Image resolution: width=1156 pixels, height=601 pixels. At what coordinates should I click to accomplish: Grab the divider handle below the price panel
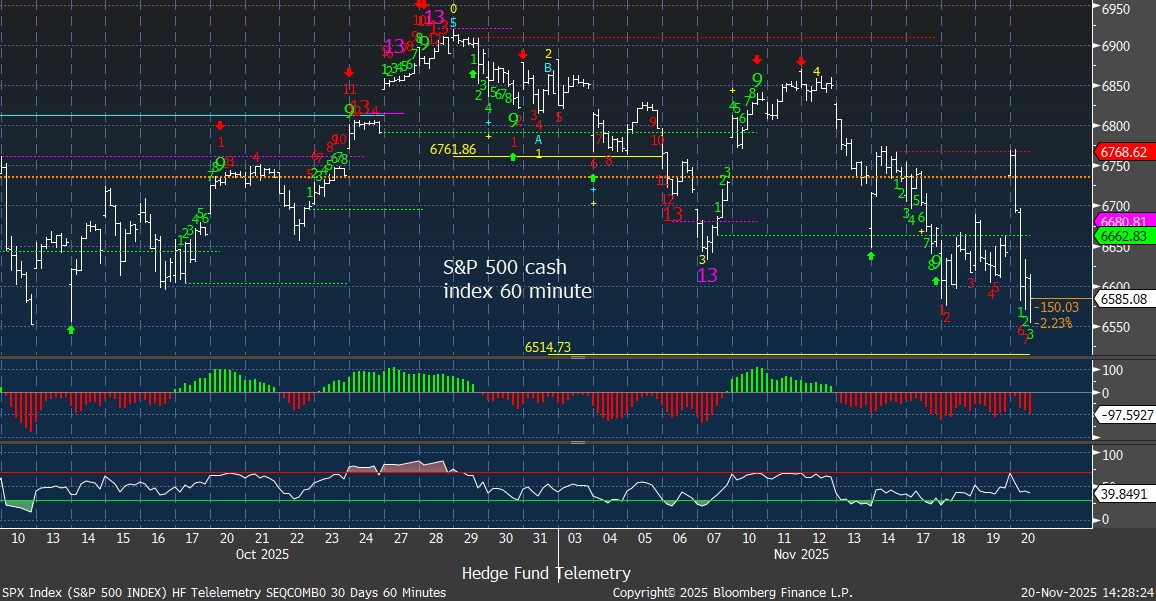coord(577,358)
